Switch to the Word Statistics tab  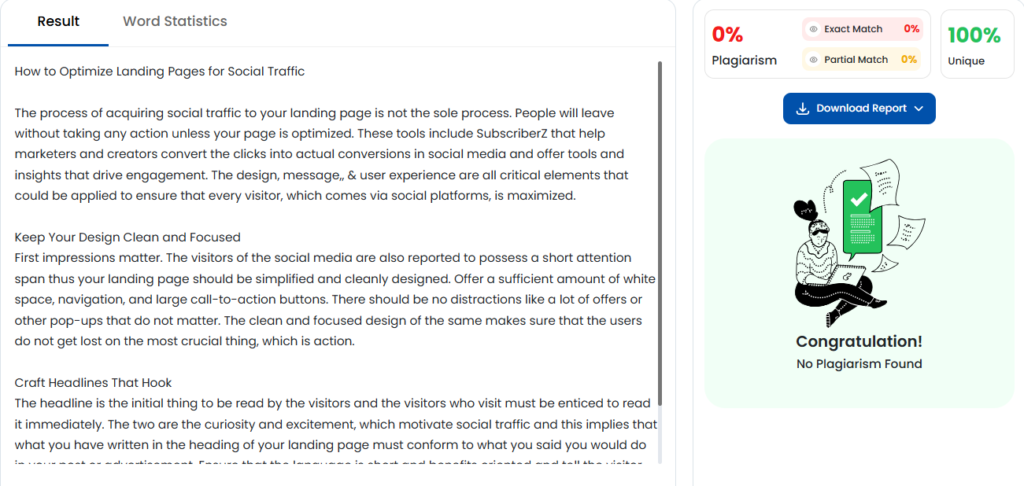pos(175,21)
